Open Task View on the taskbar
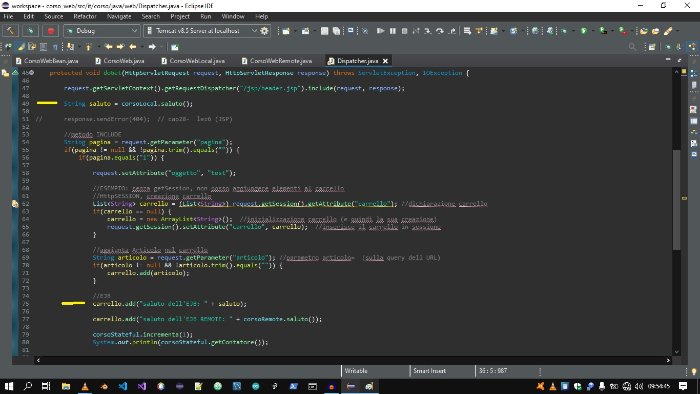 (x=46, y=386)
